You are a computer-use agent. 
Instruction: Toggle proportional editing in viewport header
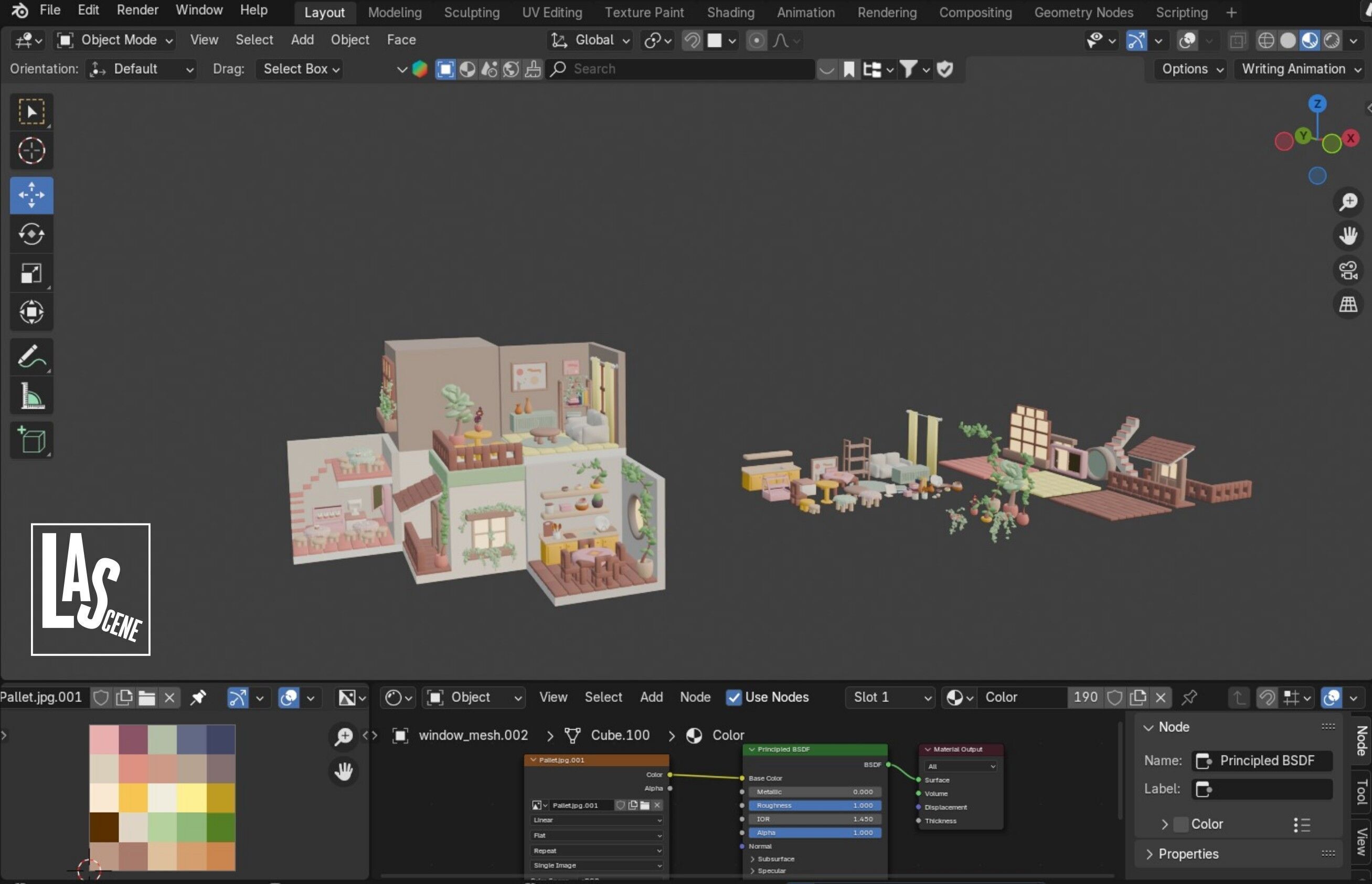click(x=757, y=41)
